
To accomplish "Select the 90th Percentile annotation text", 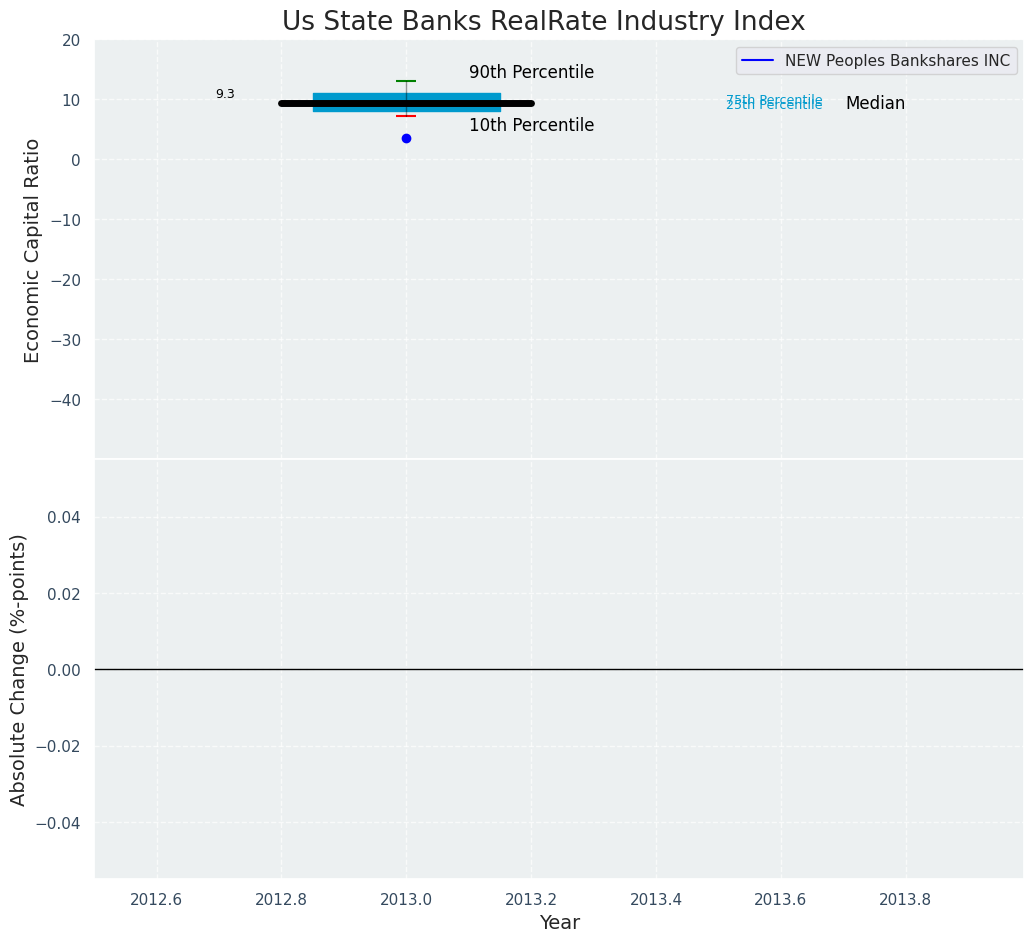I will (531, 72).
